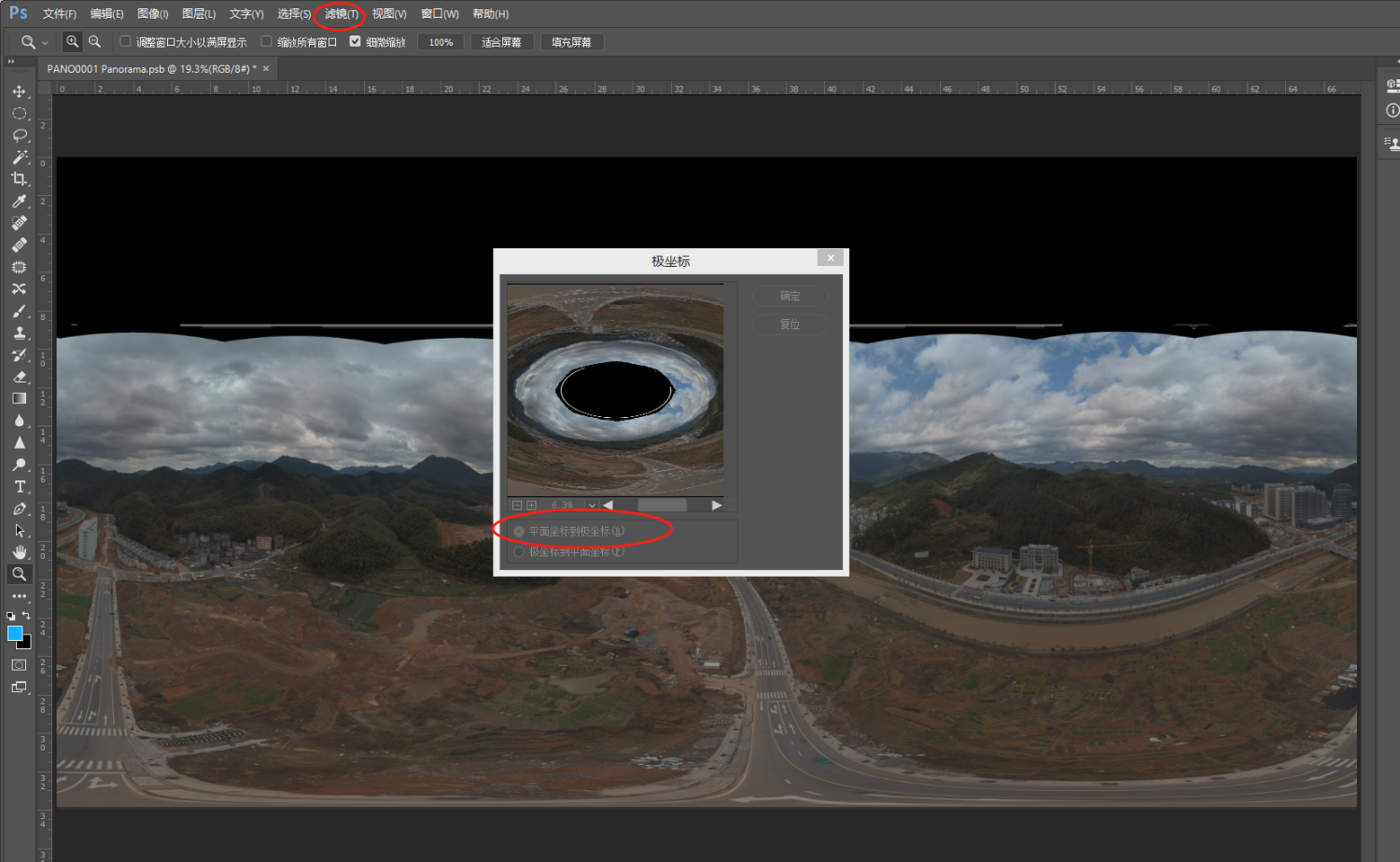
Task: Open the 窗口 menu
Action: click(440, 14)
